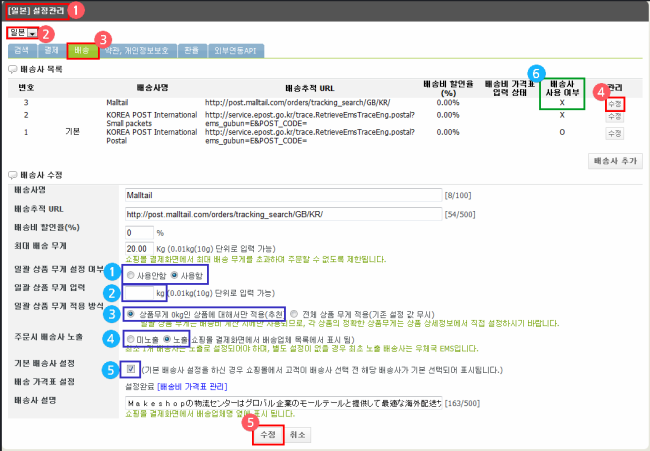The image size is (650, 451).
Task: Select the 사용함 radio button
Action: pos(174,274)
